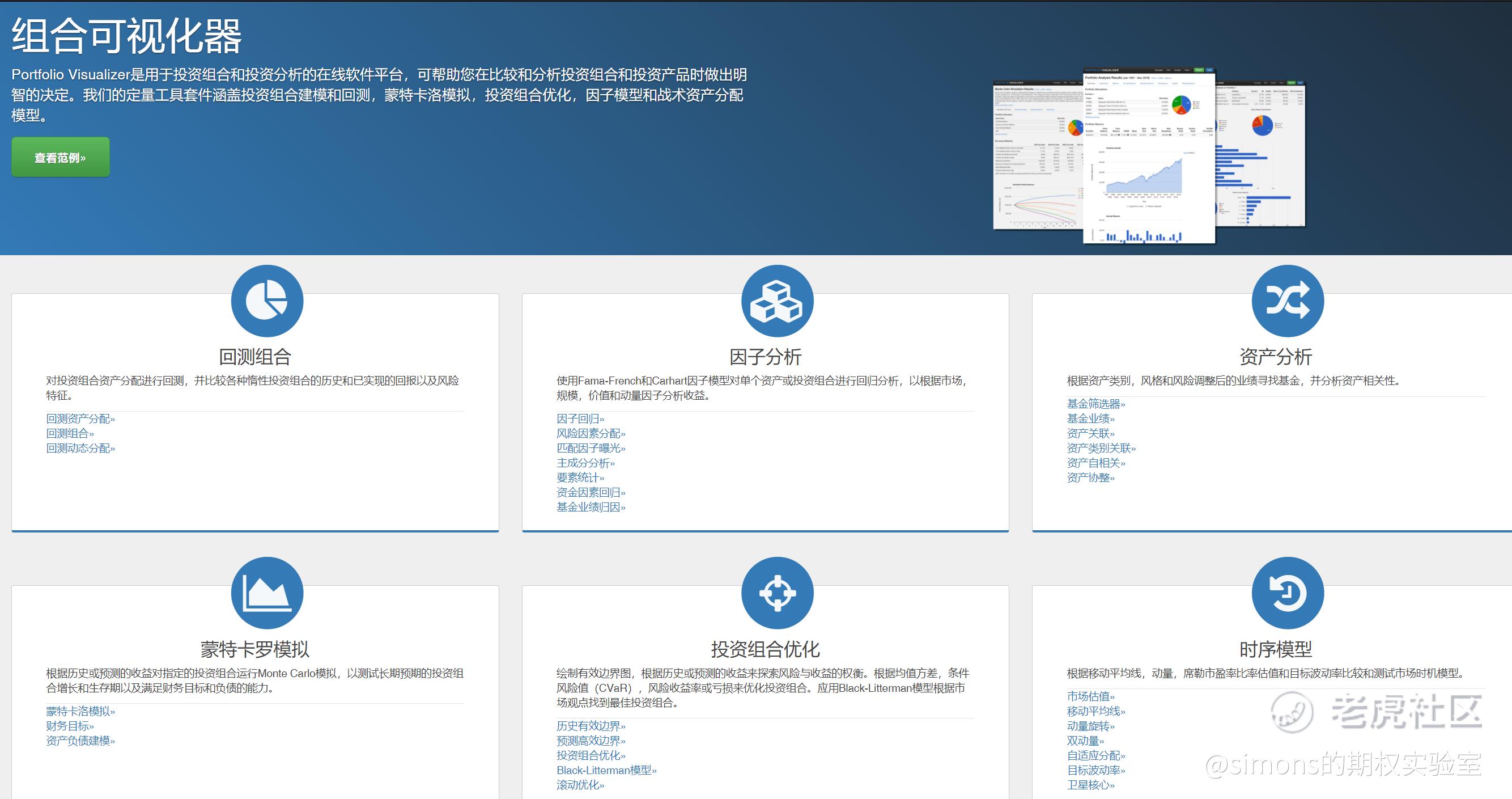Open the 回测资产分配» link
Screen dimensions: 1512x799
click(81, 419)
